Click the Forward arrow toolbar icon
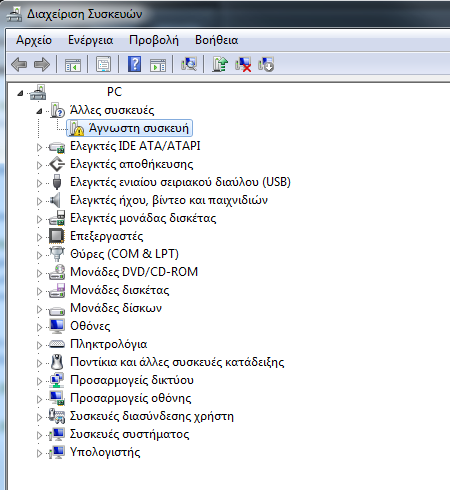This screenshot has height=490, width=450. click(42, 64)
